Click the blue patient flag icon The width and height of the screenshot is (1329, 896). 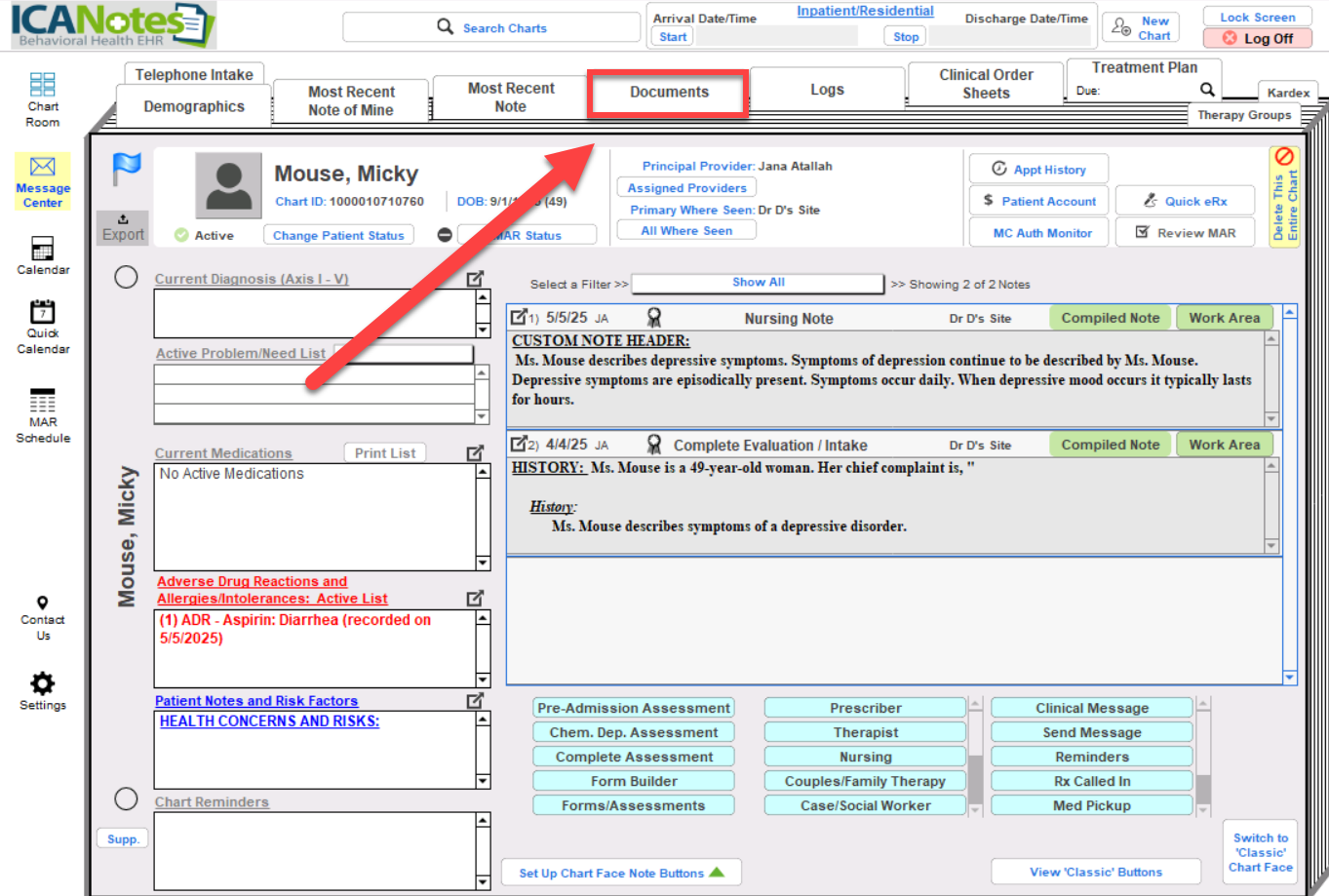127,169
